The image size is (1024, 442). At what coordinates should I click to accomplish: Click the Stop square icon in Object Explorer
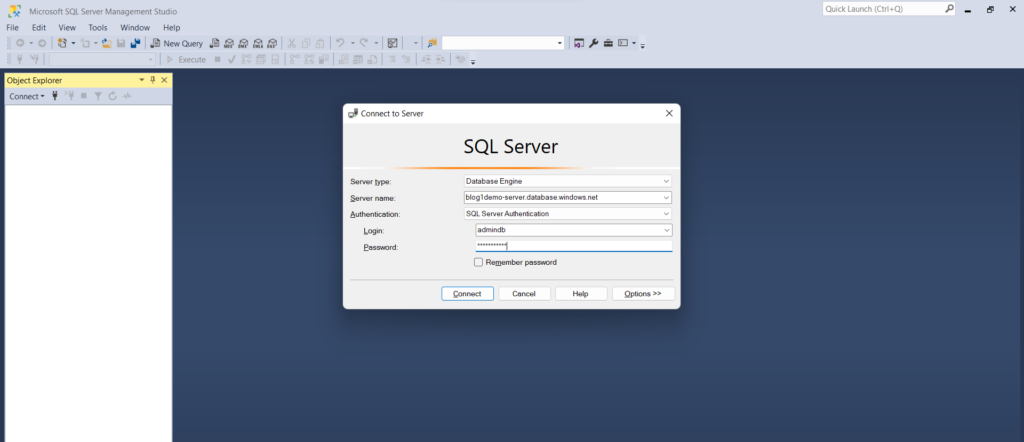pyautogui.click(x=84, y=96)
